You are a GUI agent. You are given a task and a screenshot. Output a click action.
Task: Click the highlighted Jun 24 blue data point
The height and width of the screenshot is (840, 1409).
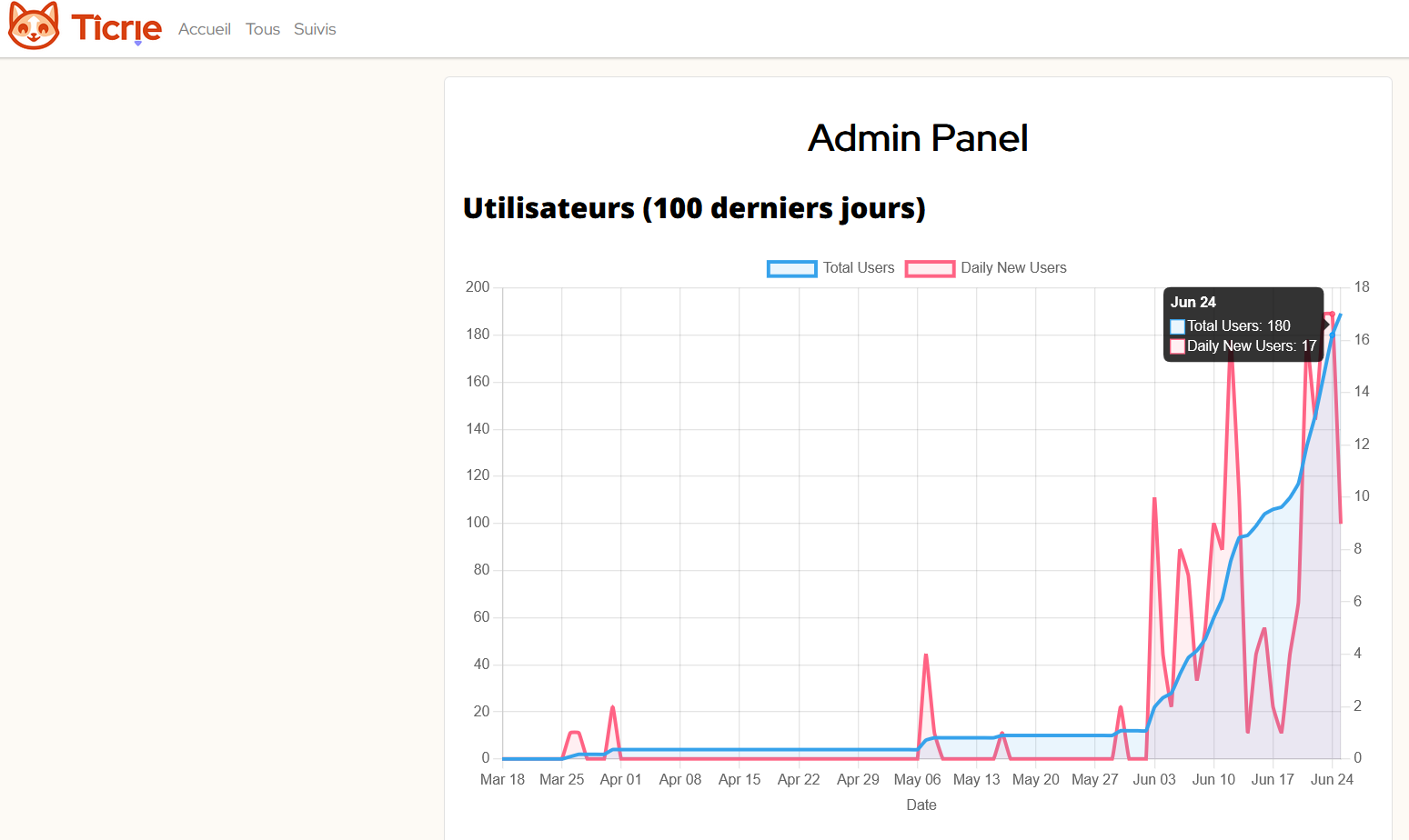[x=1333, y=335]
